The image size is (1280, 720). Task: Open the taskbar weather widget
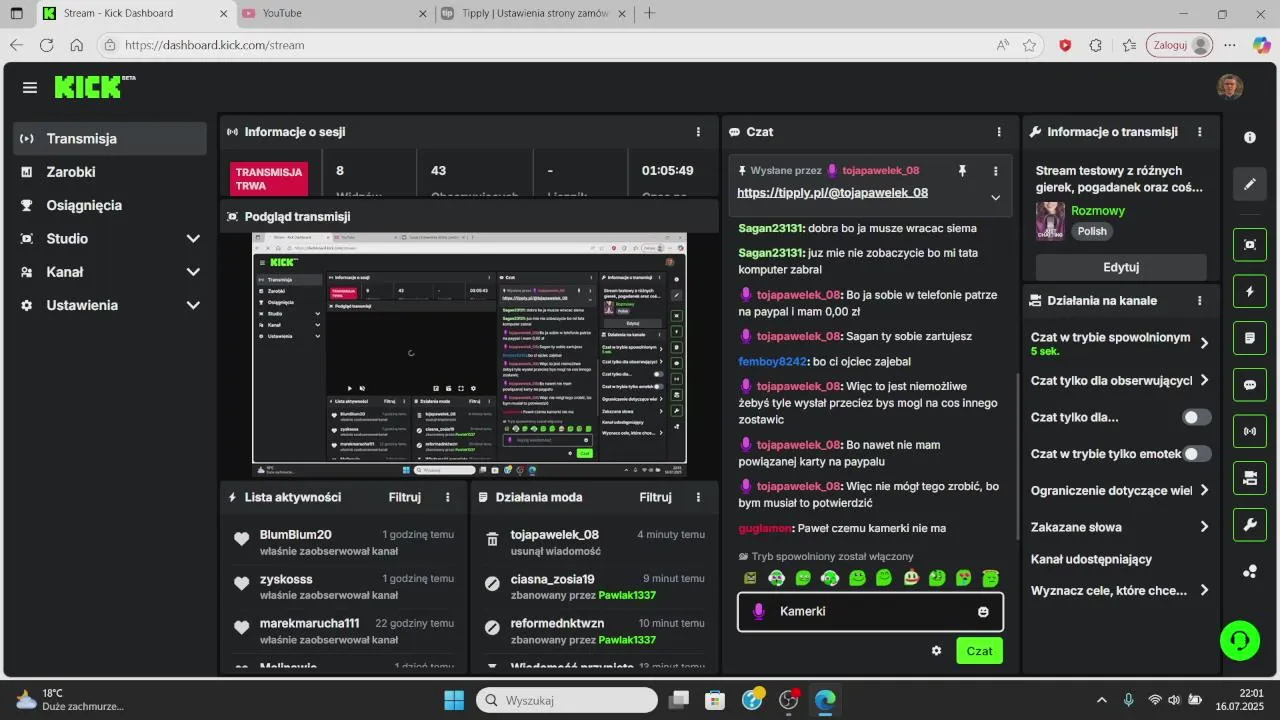[x=70, y=700]
